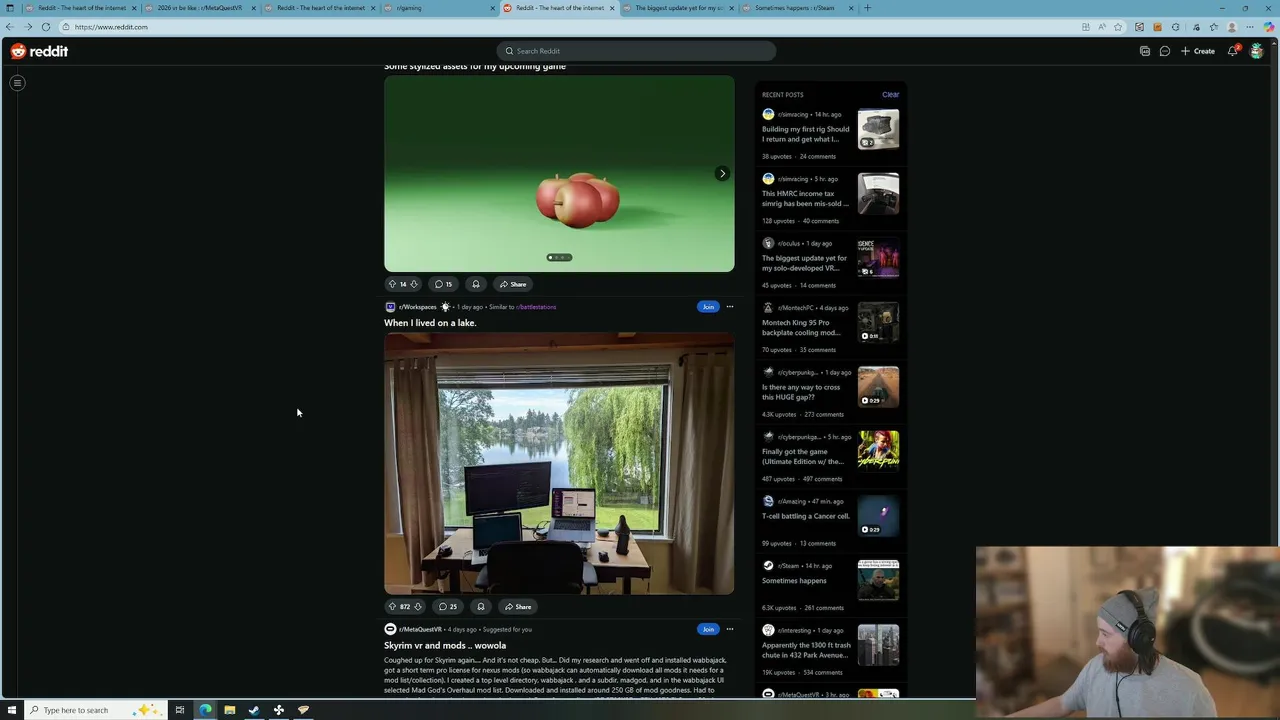
Task: Click the Reddit logo home link
Action: (x=40, y=51)
